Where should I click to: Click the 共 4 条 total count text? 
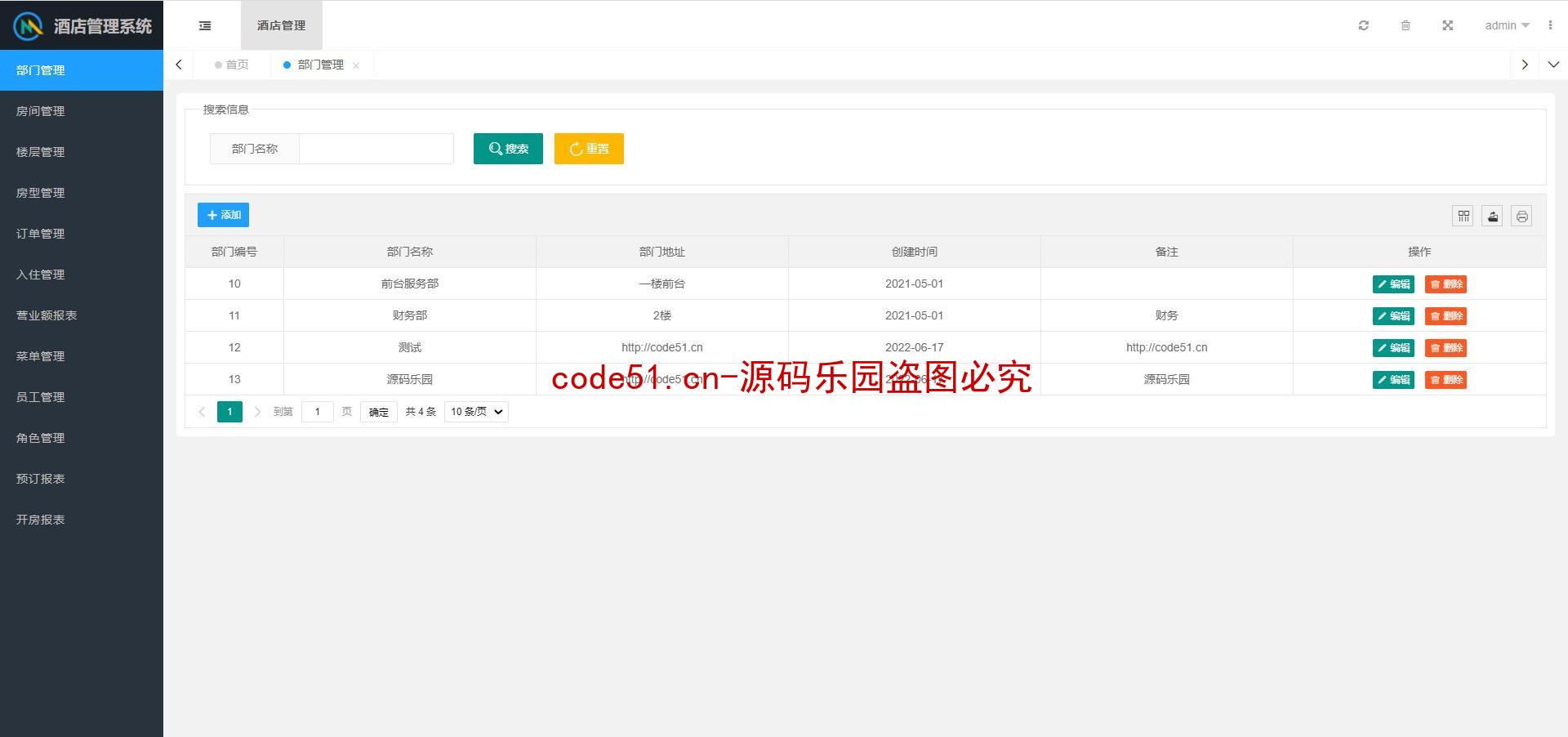tap(421, 412)
